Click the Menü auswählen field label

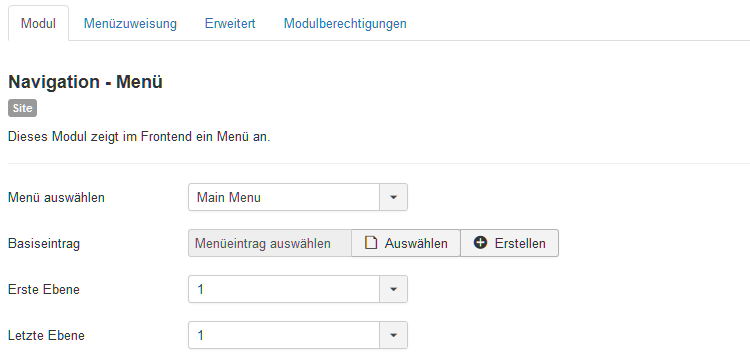(56, 197)
